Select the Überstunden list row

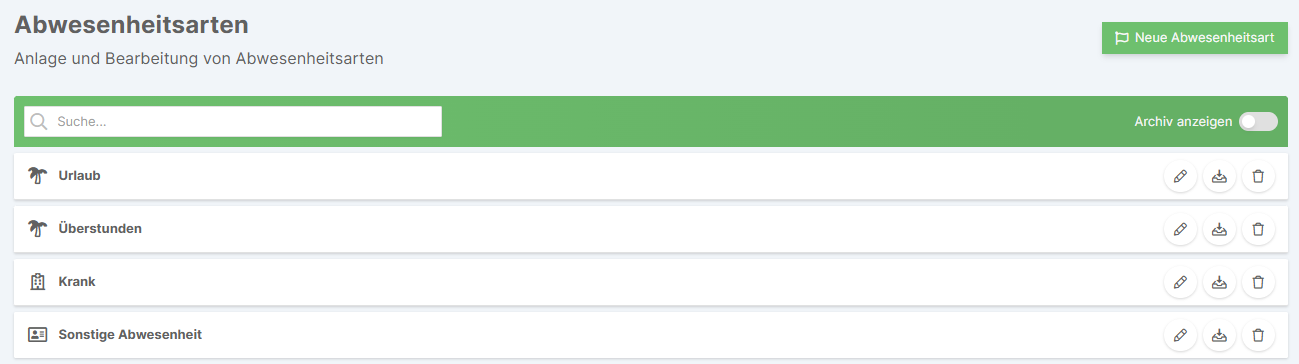coord(651,229)
